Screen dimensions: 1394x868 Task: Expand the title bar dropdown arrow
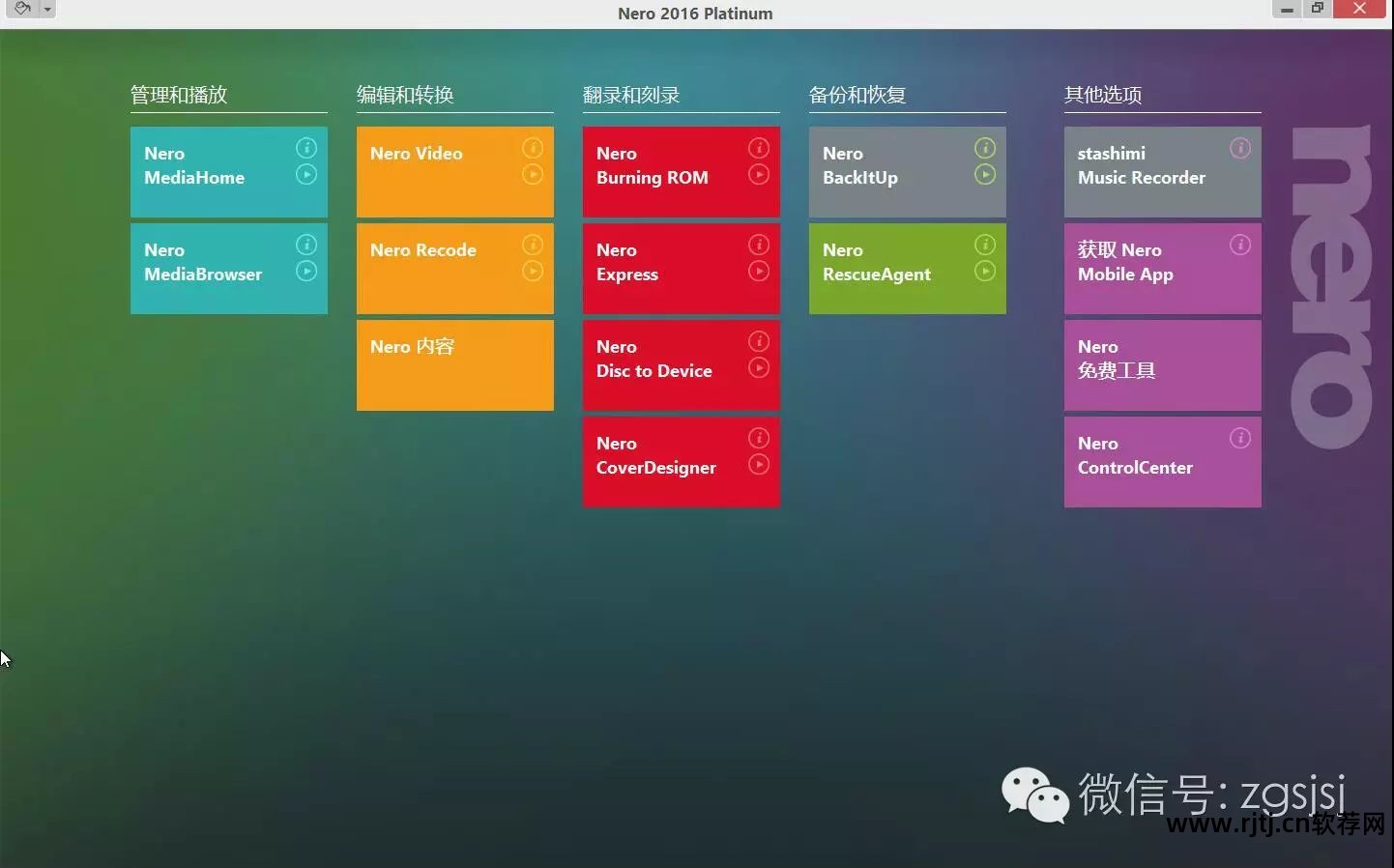click(x=47, y=10)
